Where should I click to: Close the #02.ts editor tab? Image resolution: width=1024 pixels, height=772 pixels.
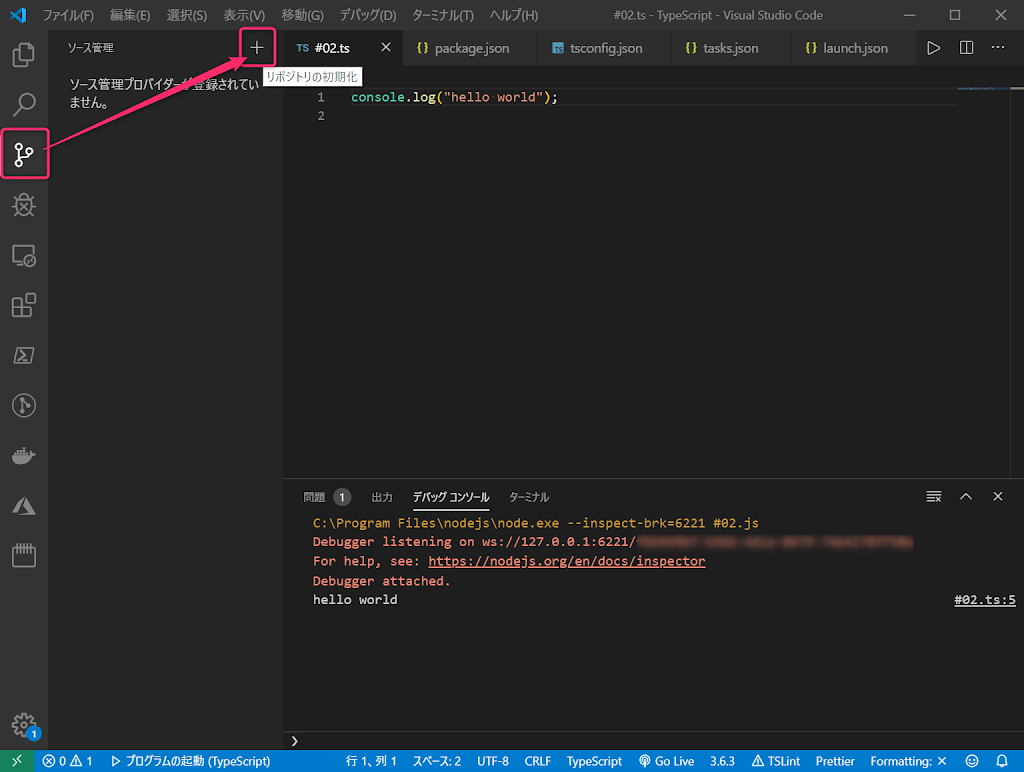point(386,47)
